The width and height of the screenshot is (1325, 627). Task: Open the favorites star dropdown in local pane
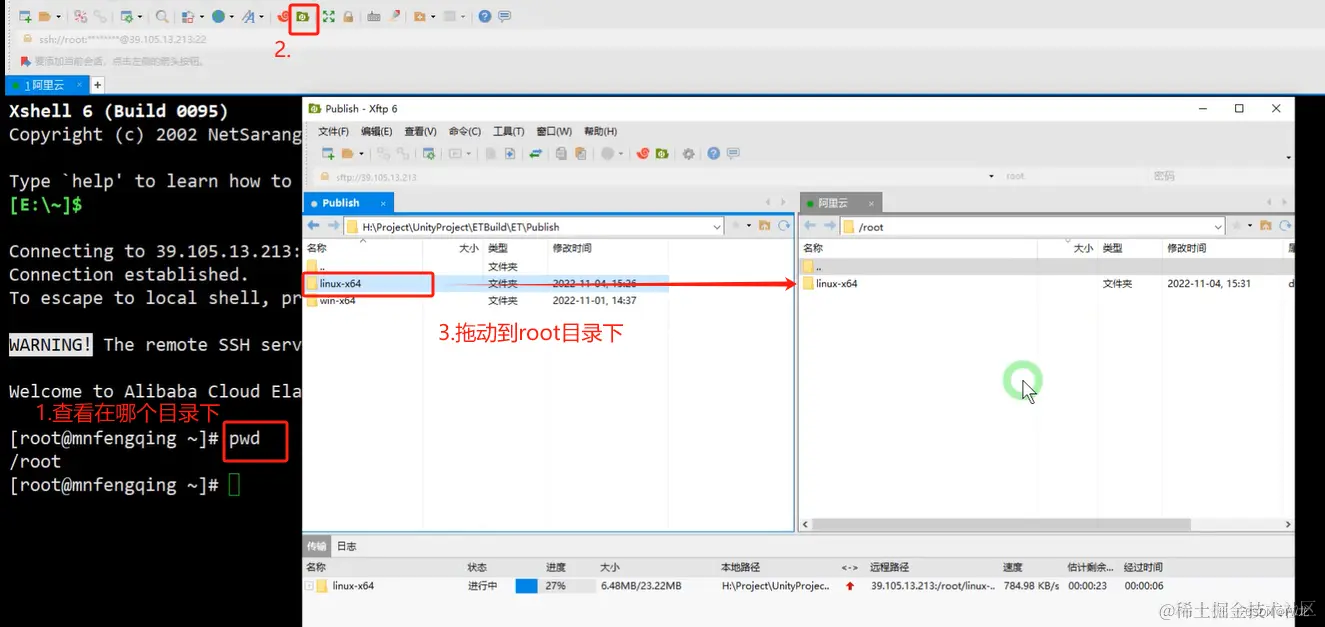click(x=748, y=226)
